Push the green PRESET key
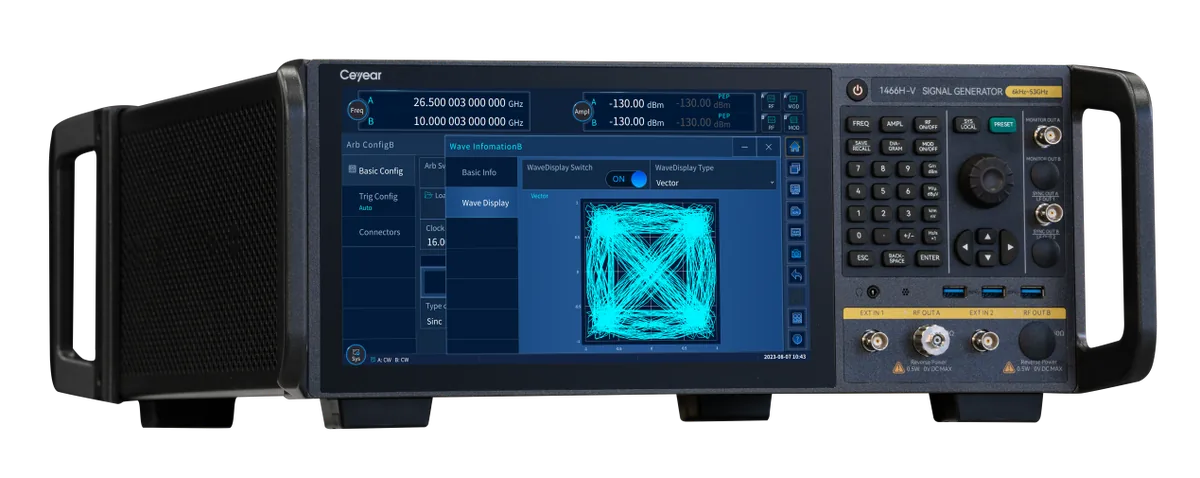This screenshot has height=478, width=1200. tap(1003, 125)
